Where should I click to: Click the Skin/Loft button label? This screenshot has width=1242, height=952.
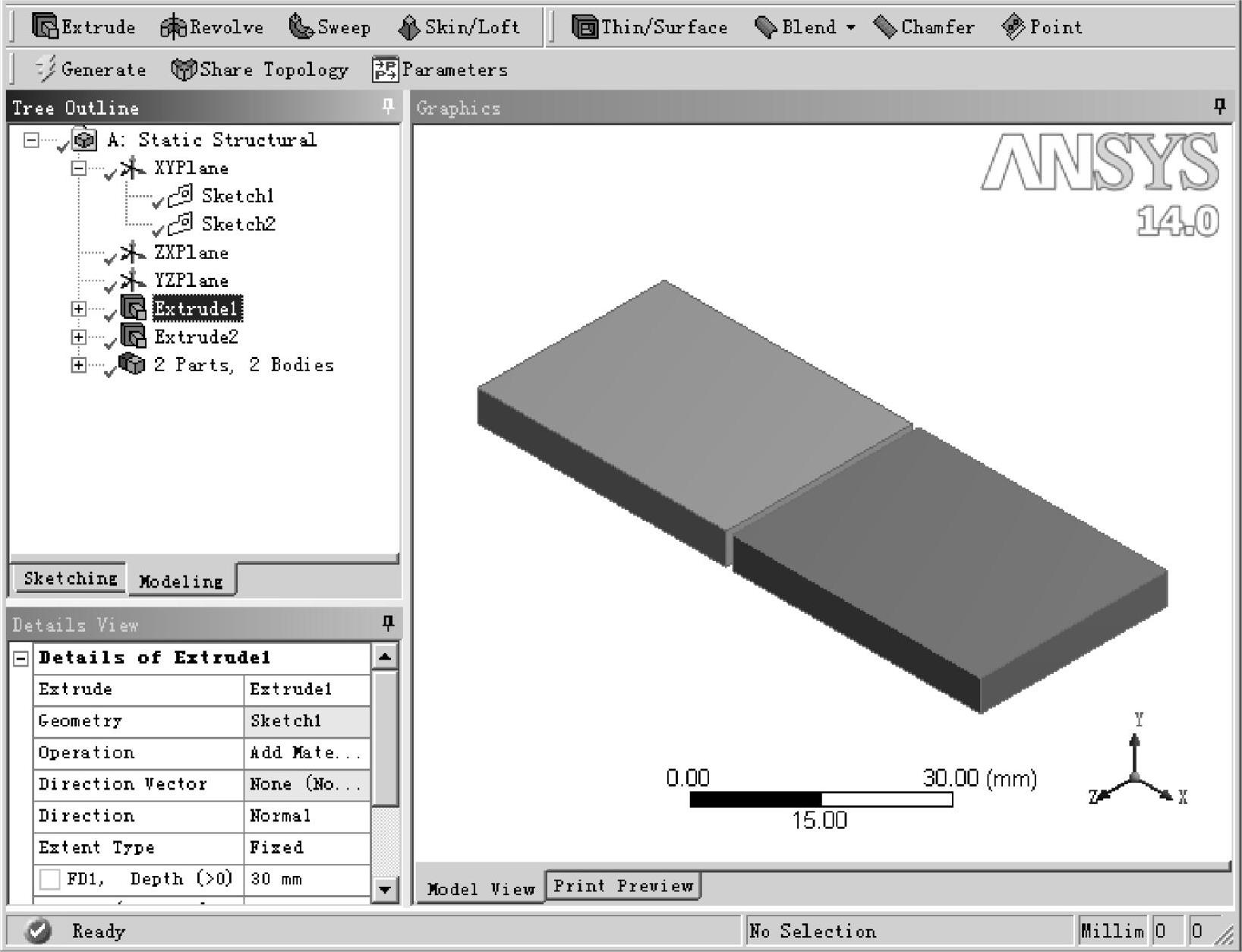(472, 27)
